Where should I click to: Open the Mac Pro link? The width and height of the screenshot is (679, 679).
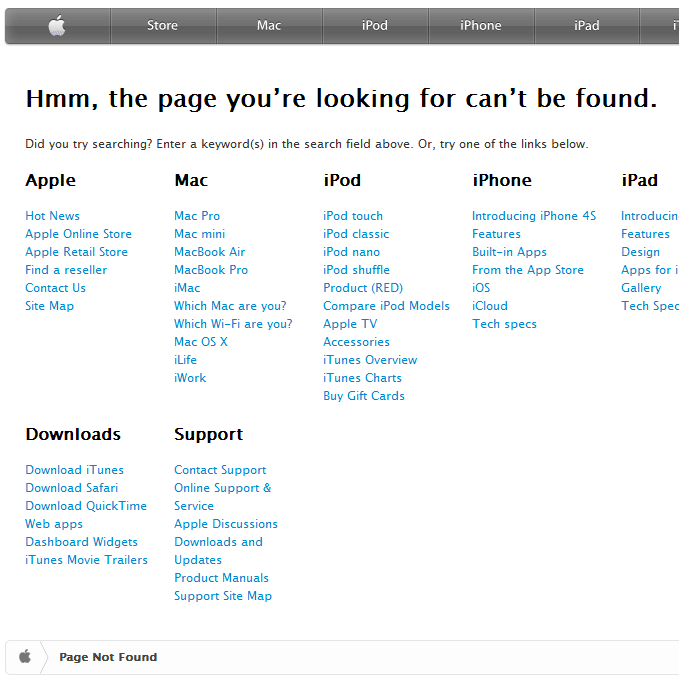point(197,216)
